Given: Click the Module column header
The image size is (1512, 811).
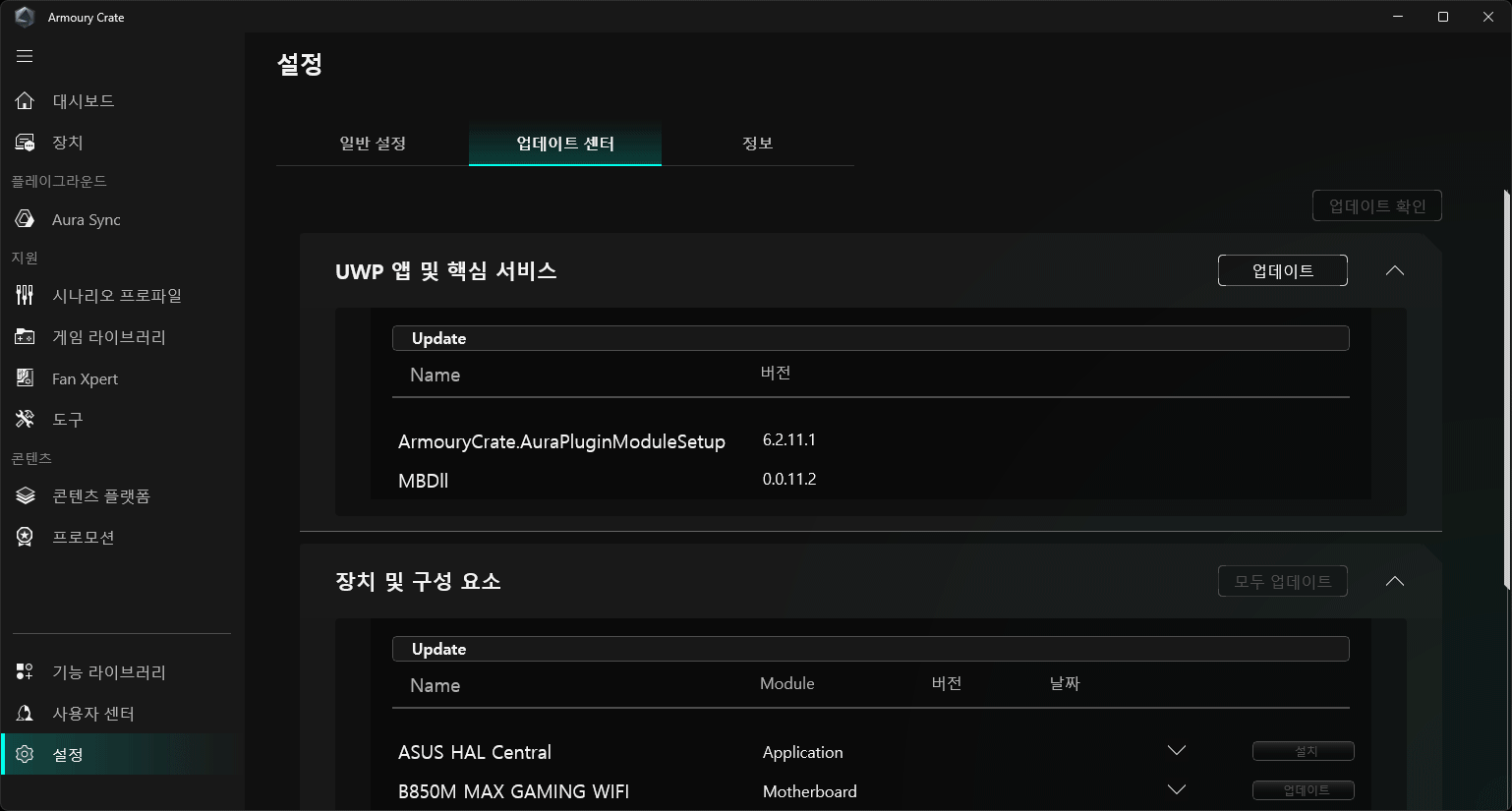Looking at the screenshot, I should coord(786,683).
